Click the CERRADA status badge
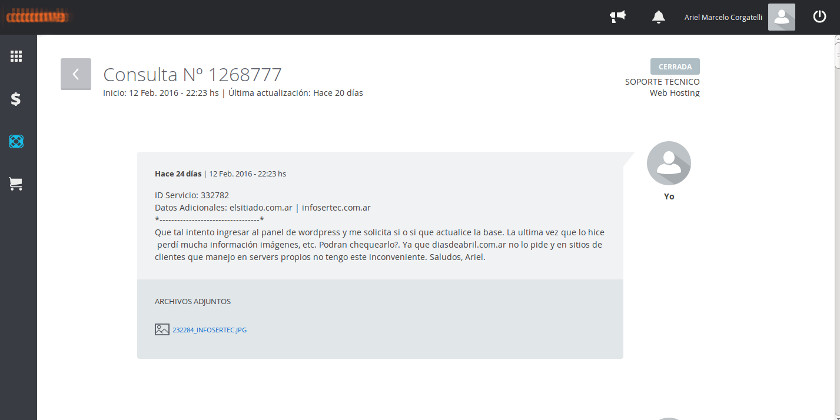Viewport: 840px width, 420px height. (x=674, y=67)
